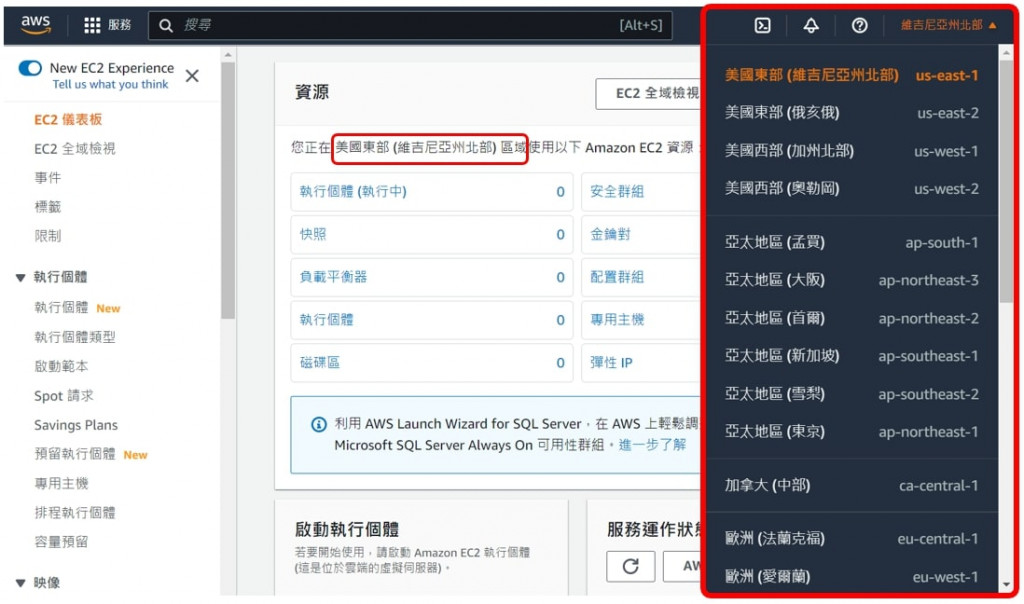Click the 進一步了解 link

652,445
